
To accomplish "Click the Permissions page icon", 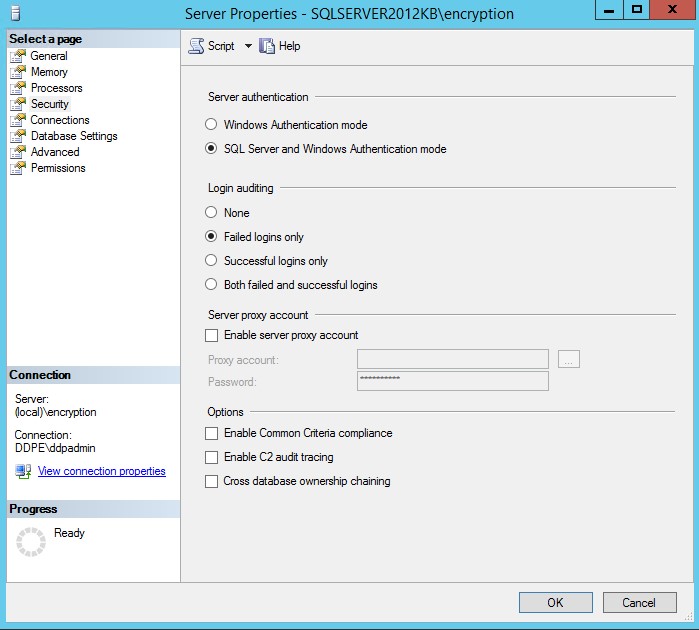I will 18,168.
